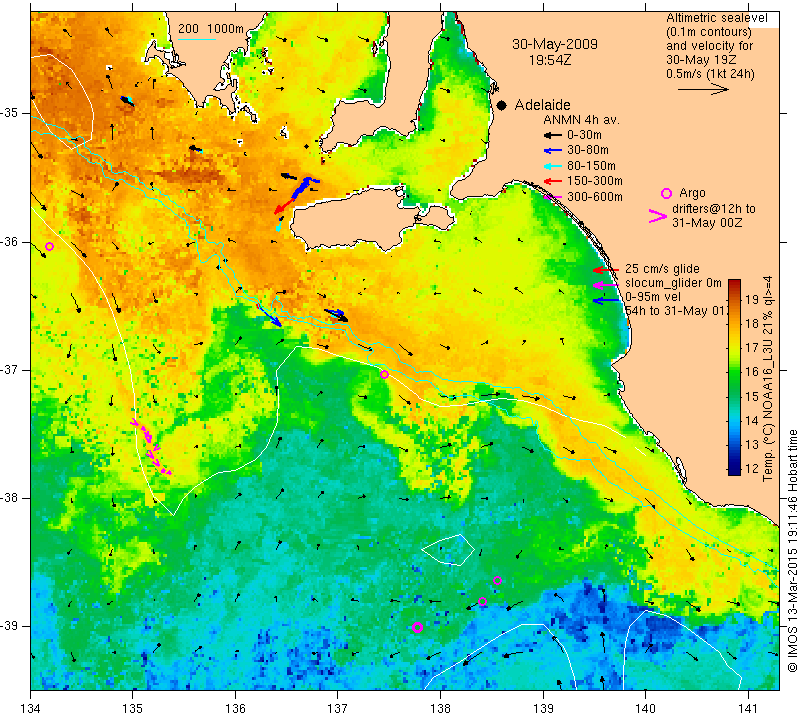Click the -38 latitude axis label
The image size is (800, 720).
pyautogui.click(x=11, y=498)
